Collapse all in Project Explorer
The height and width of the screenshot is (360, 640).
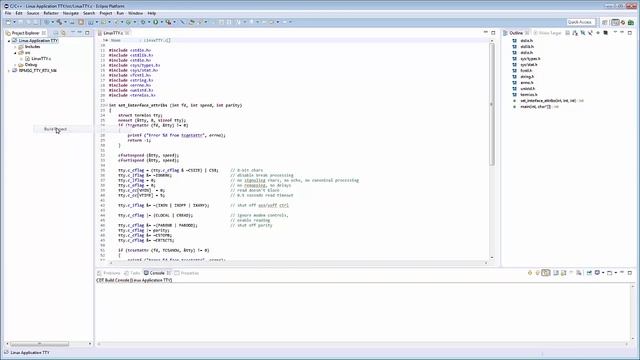[x=56, y=33]
